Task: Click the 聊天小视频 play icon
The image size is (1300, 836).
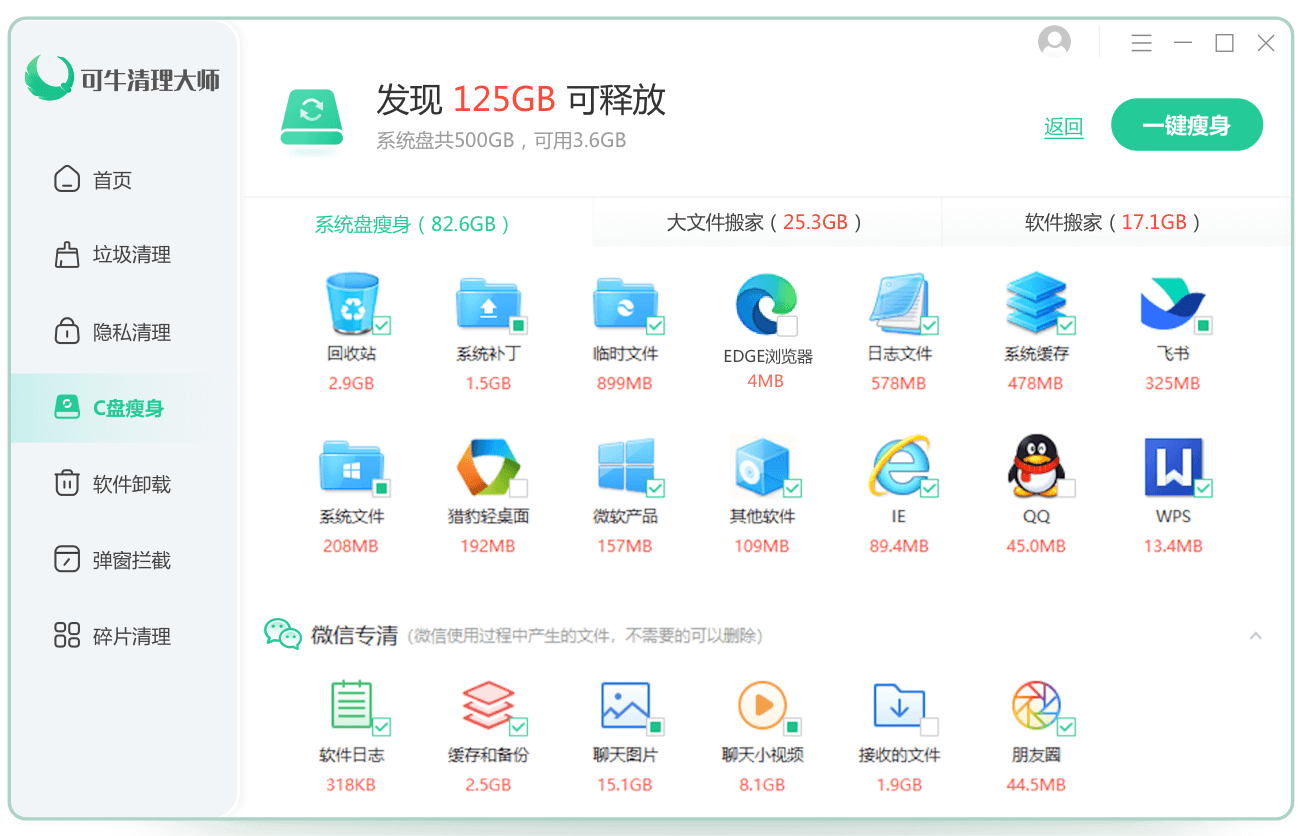Action: (763, 706)
